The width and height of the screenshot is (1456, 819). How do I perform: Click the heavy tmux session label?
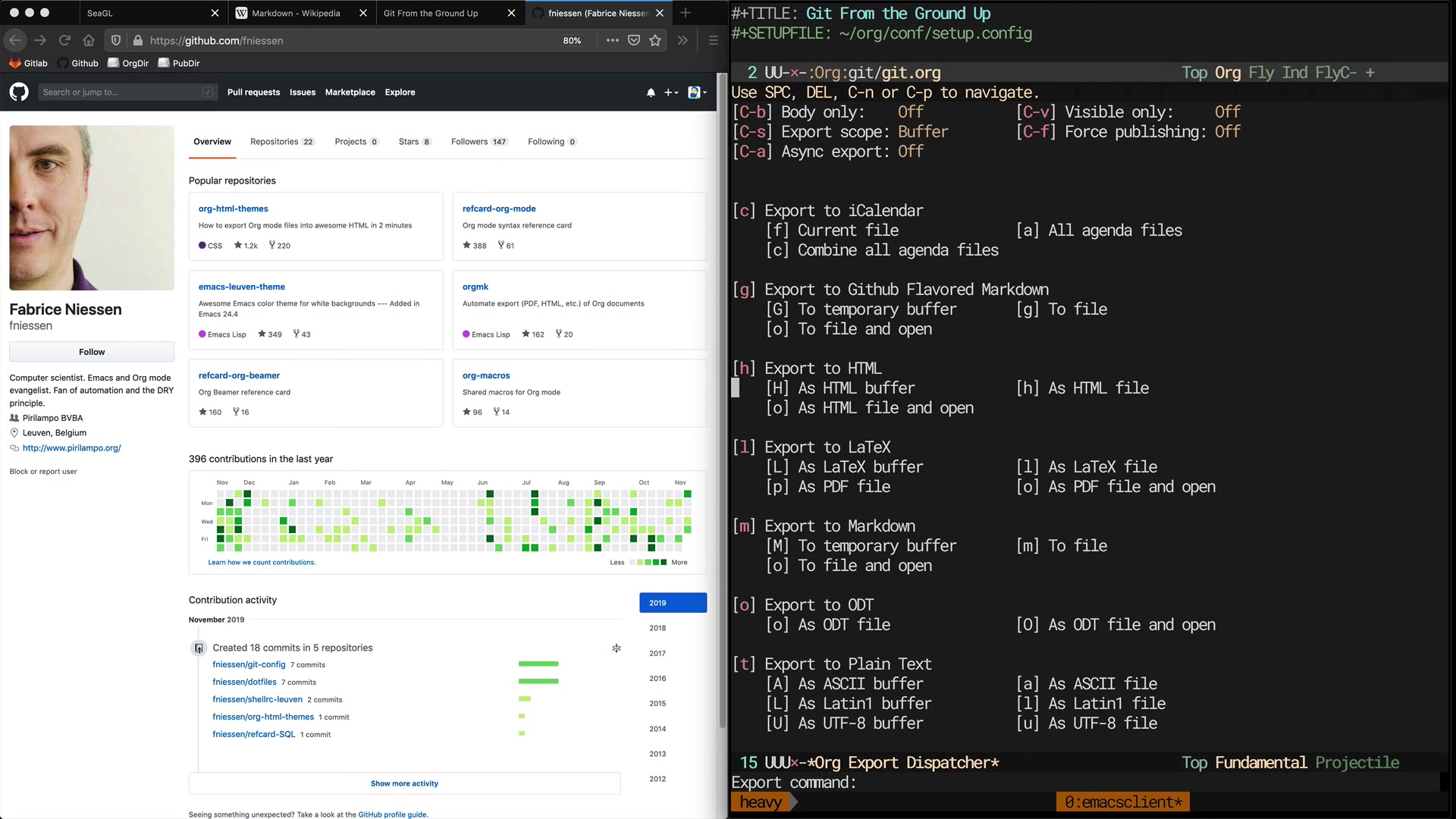tap(761, 802)
